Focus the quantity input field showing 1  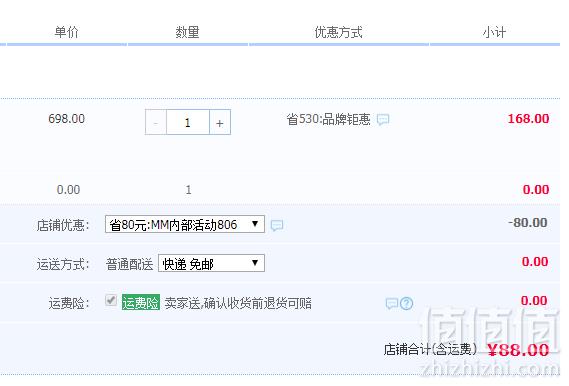coord(188,122)
